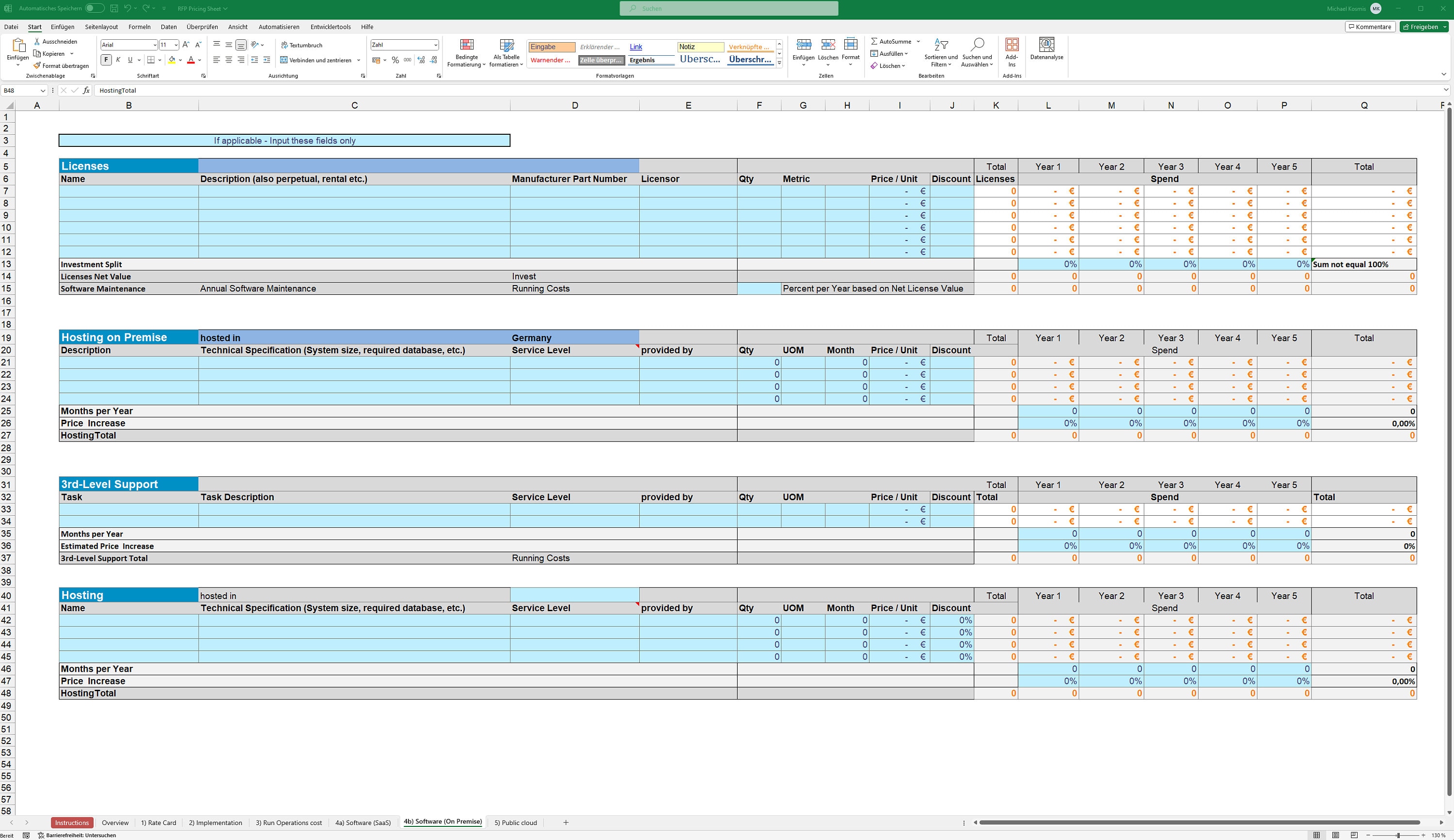The image size is (1454, 840).
Task: Expand the AutoSumme dropdown arrow
Action: point(918,42)
